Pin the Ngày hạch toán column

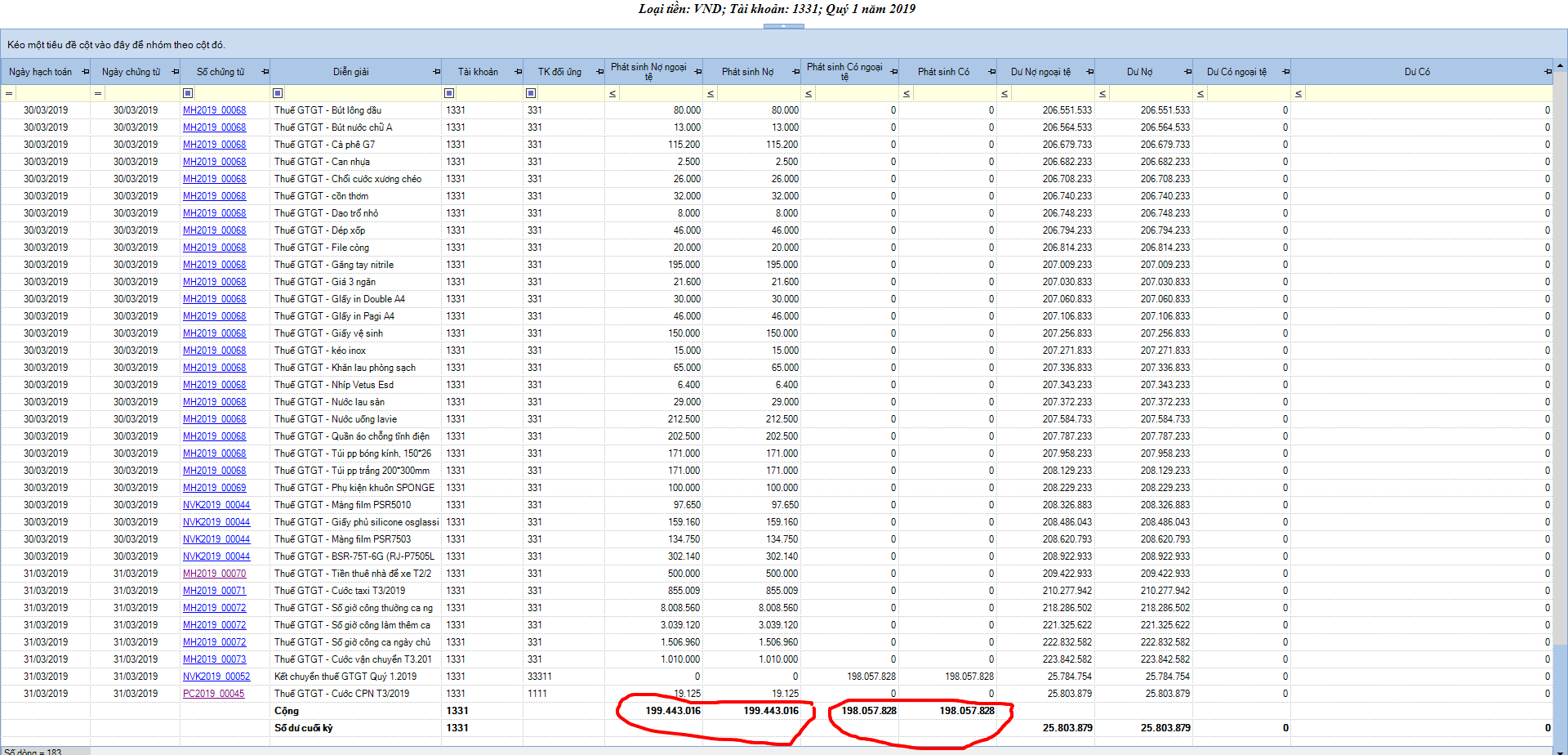(85, 72)
